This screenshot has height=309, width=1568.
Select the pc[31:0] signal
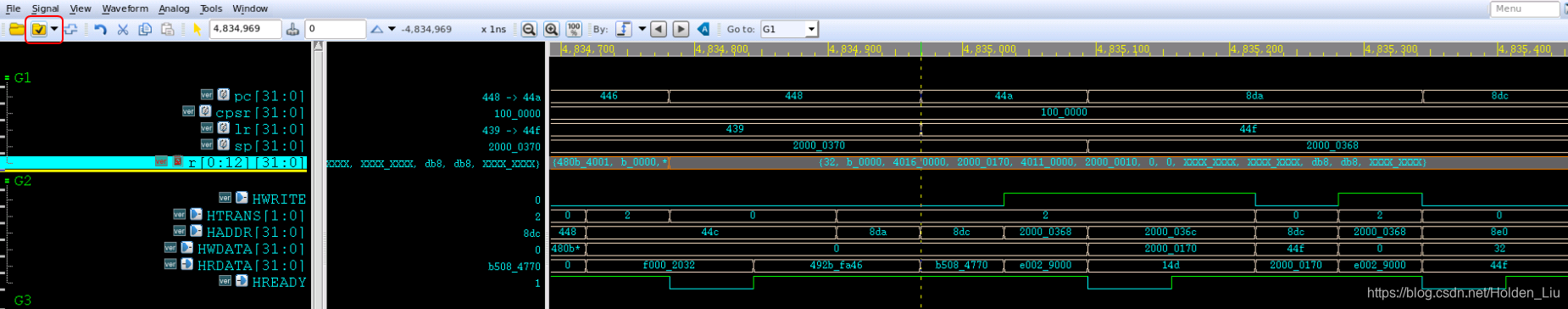click(269, 96)
